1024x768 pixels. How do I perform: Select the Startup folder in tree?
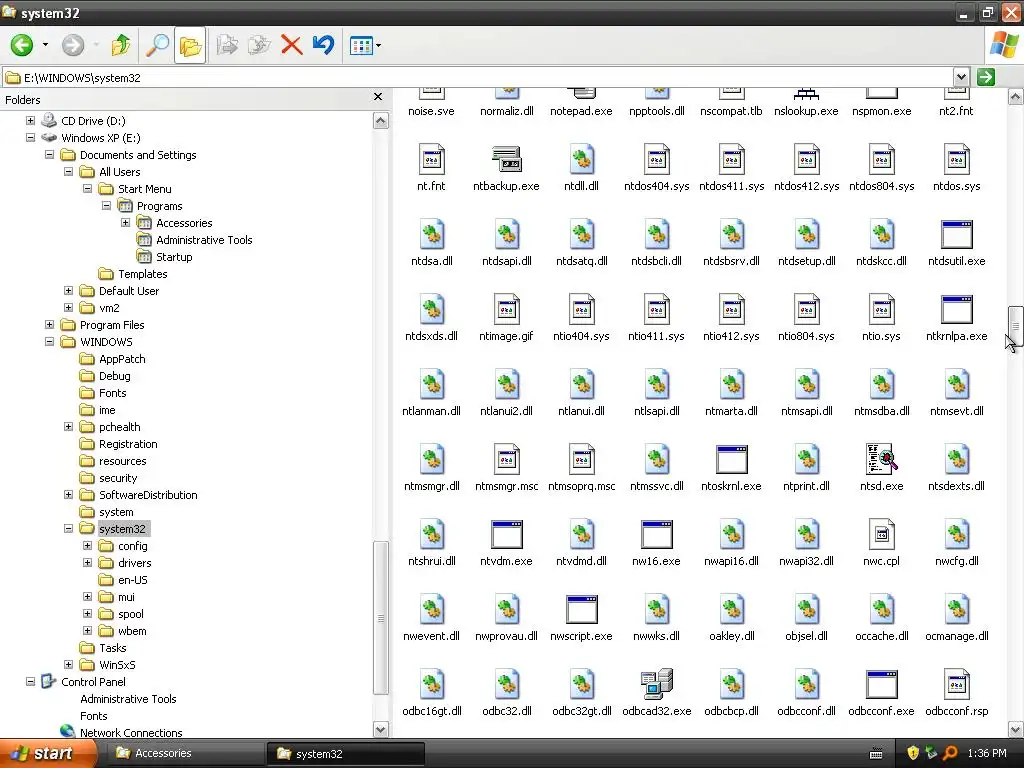(x=174, y=257)
